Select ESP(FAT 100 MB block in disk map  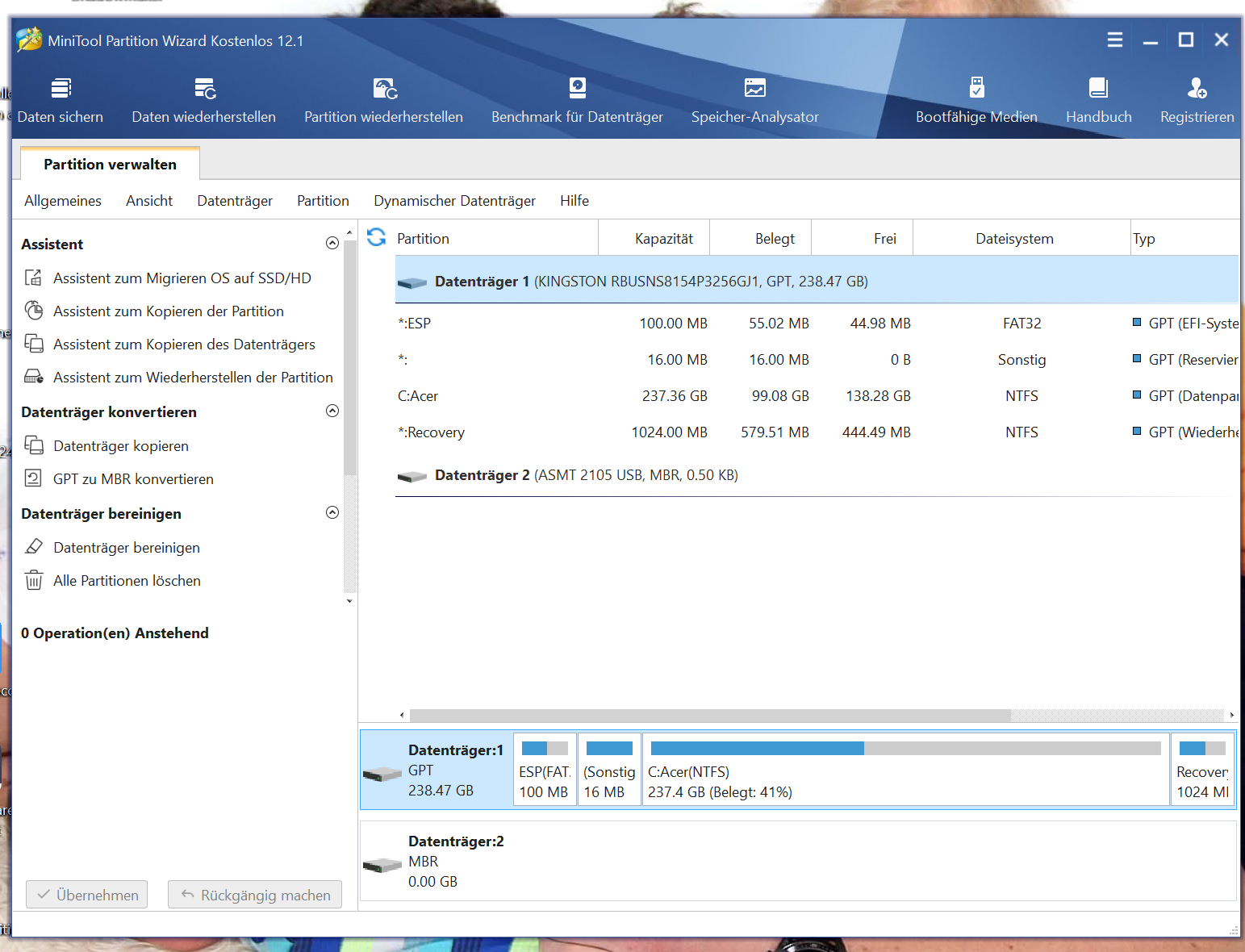545,770
